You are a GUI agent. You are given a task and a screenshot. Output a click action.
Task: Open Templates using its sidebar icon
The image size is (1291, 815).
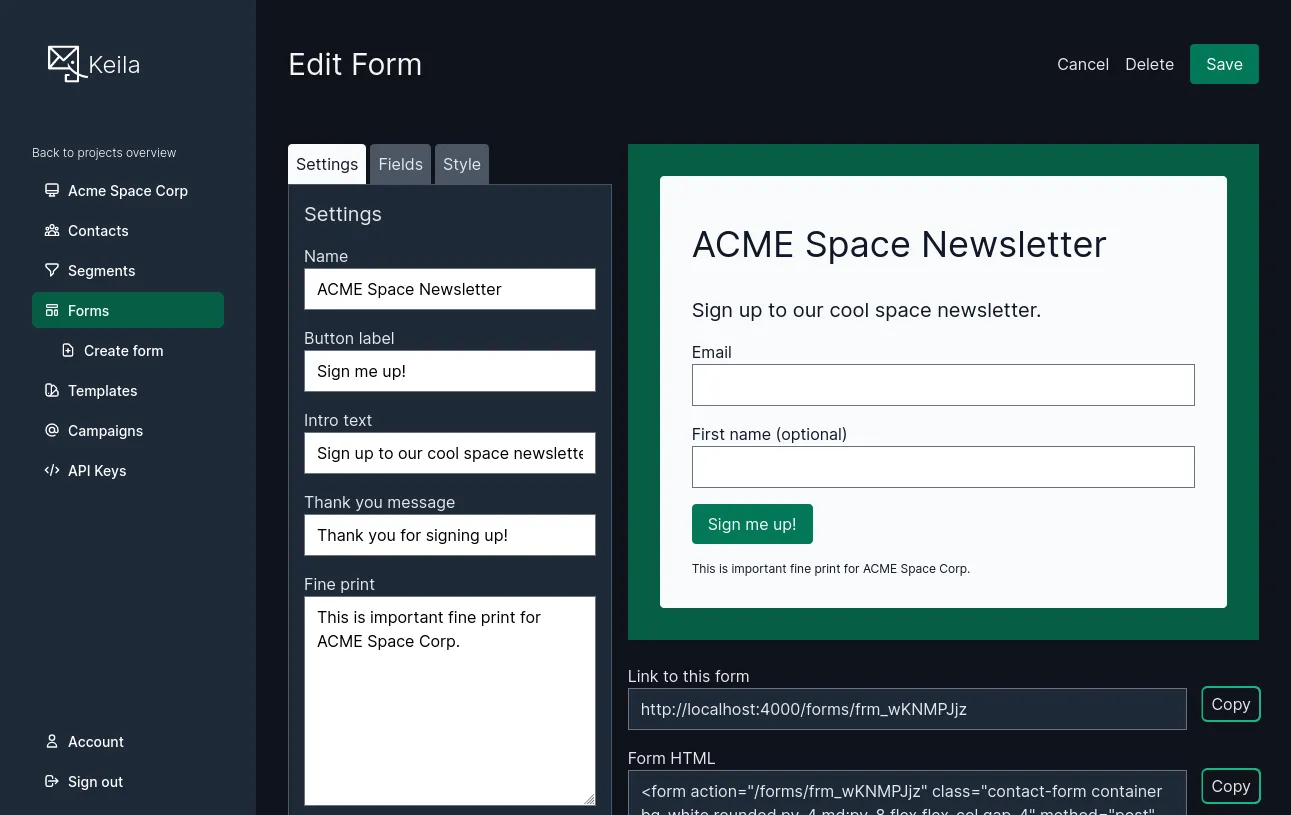point(52,390)
